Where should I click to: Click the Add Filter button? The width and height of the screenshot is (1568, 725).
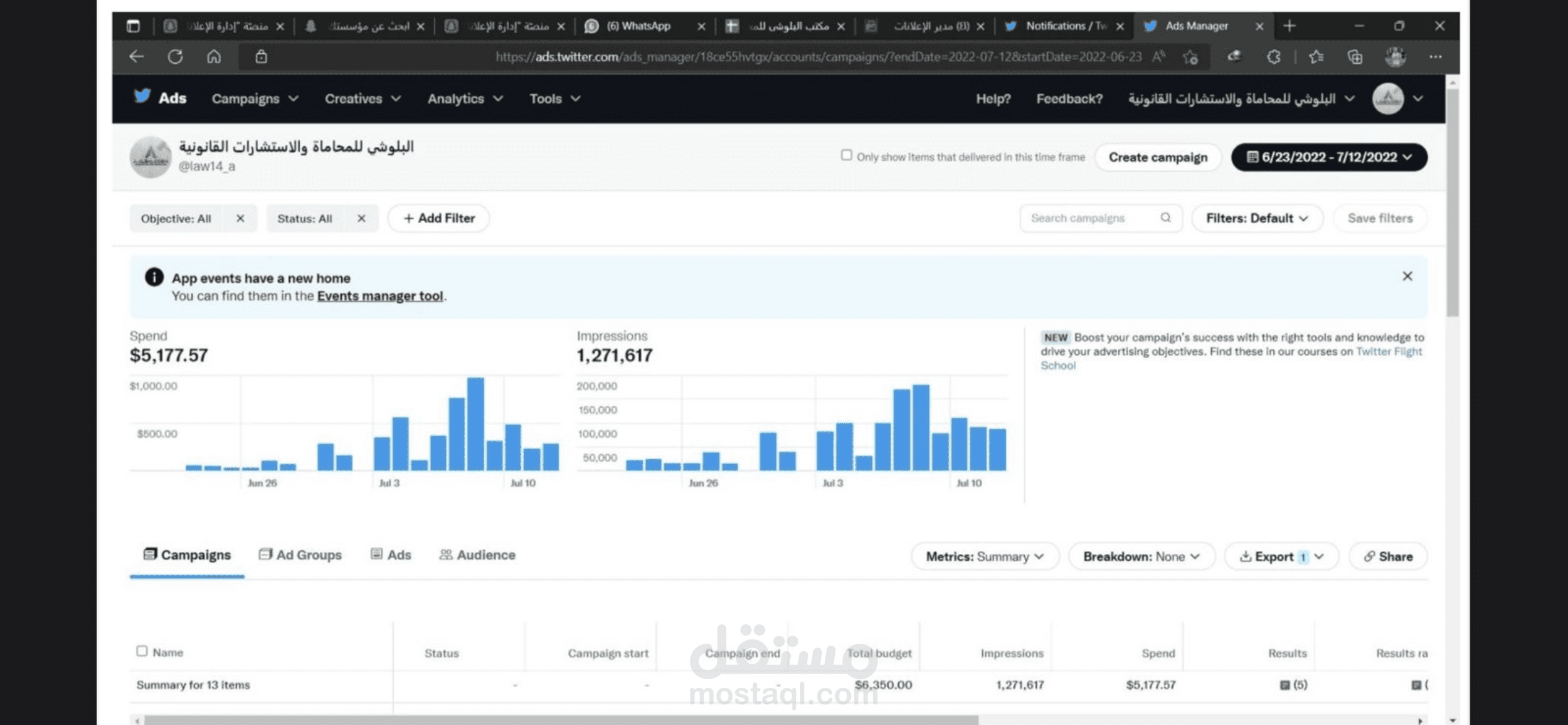pyautogui.click(x=439, y=218)
